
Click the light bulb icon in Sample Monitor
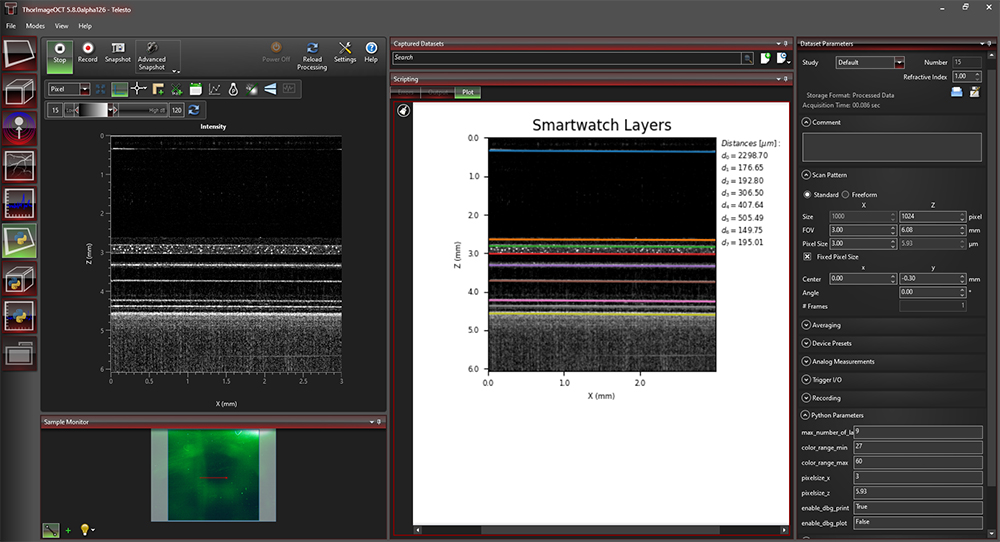click(x=85, y=529)
